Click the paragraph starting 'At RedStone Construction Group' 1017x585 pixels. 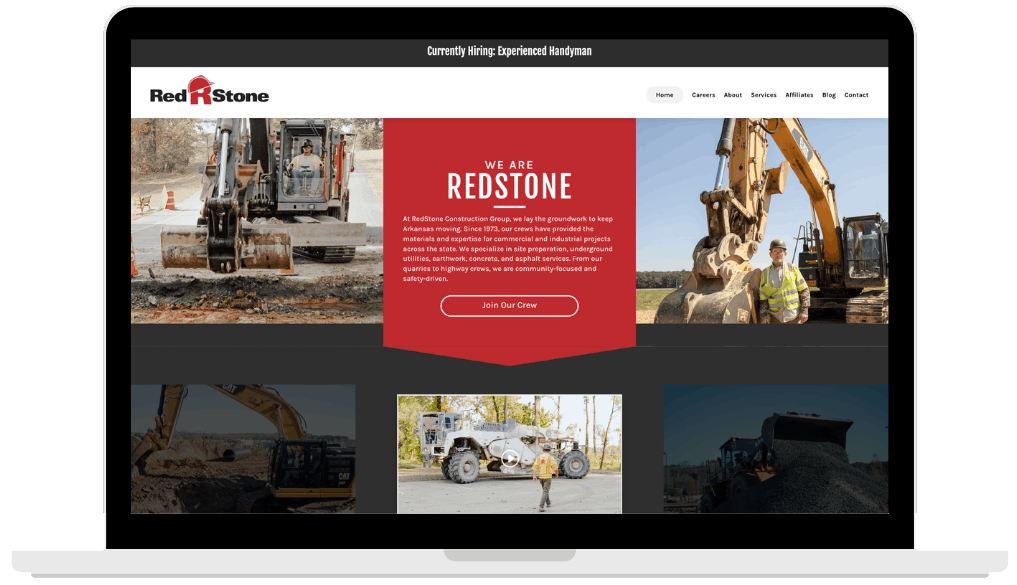tap(508, 248)
